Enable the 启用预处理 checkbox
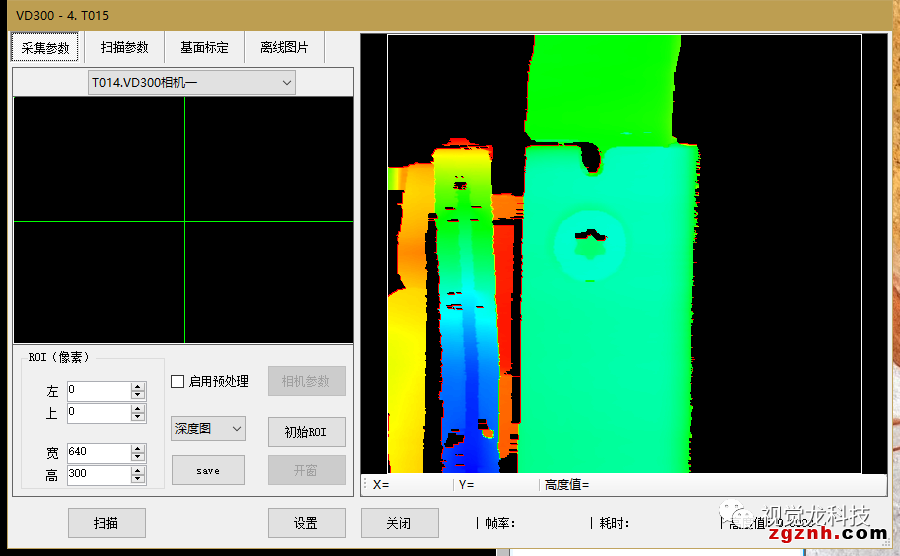 (x=178, y=381)
